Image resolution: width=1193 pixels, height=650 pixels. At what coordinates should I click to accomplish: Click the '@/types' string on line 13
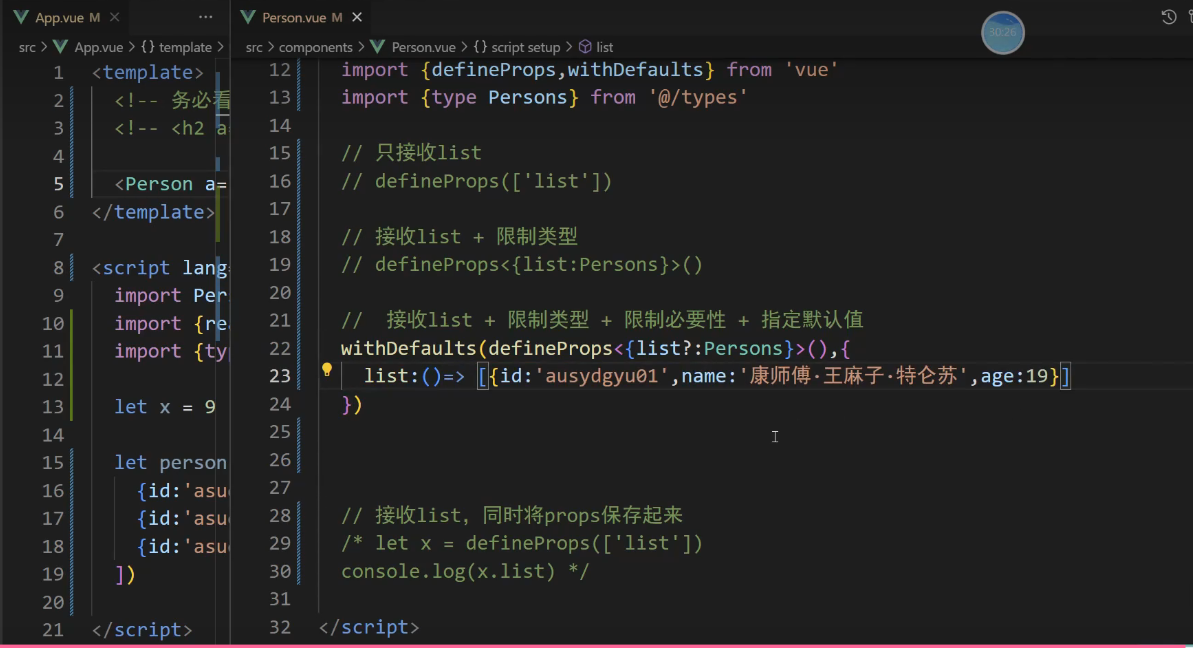[698, 97]
